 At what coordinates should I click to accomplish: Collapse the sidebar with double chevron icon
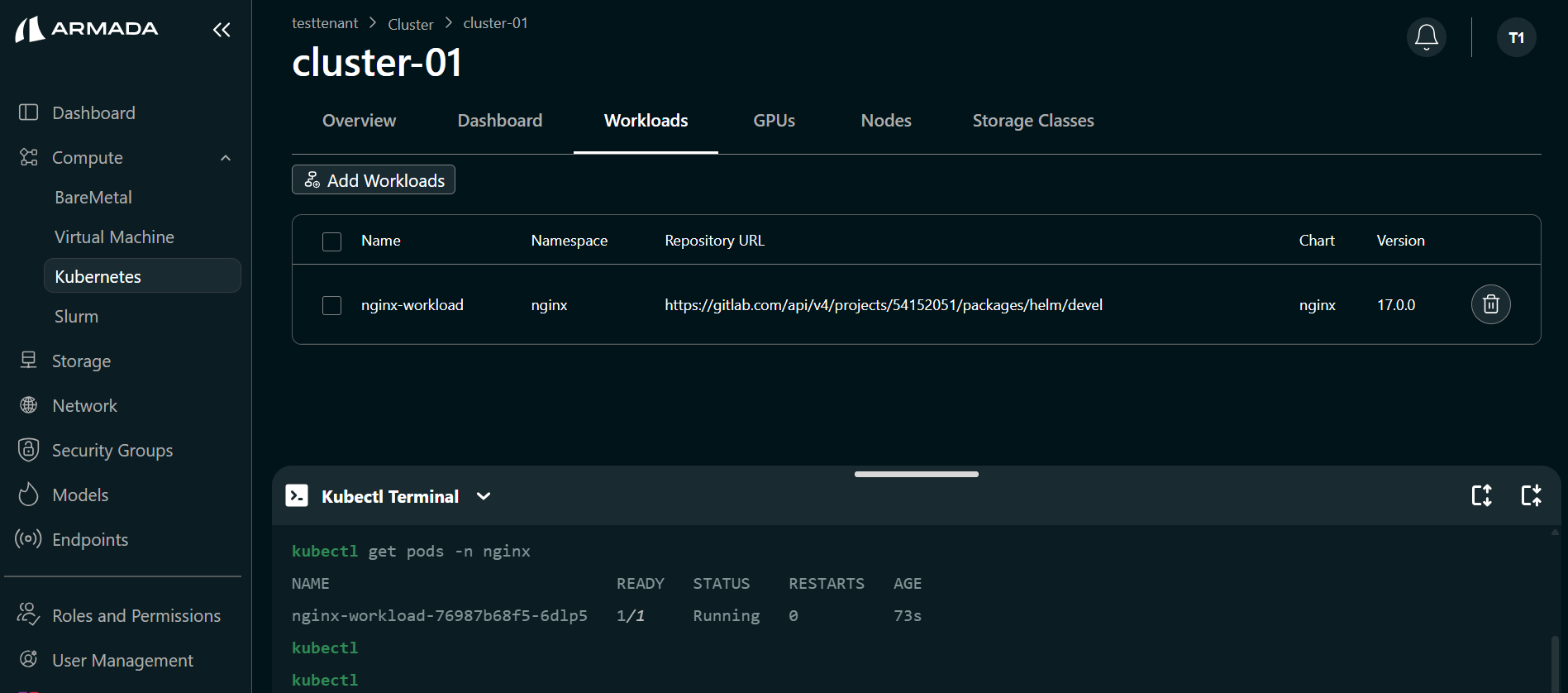[x=221, y=30]
